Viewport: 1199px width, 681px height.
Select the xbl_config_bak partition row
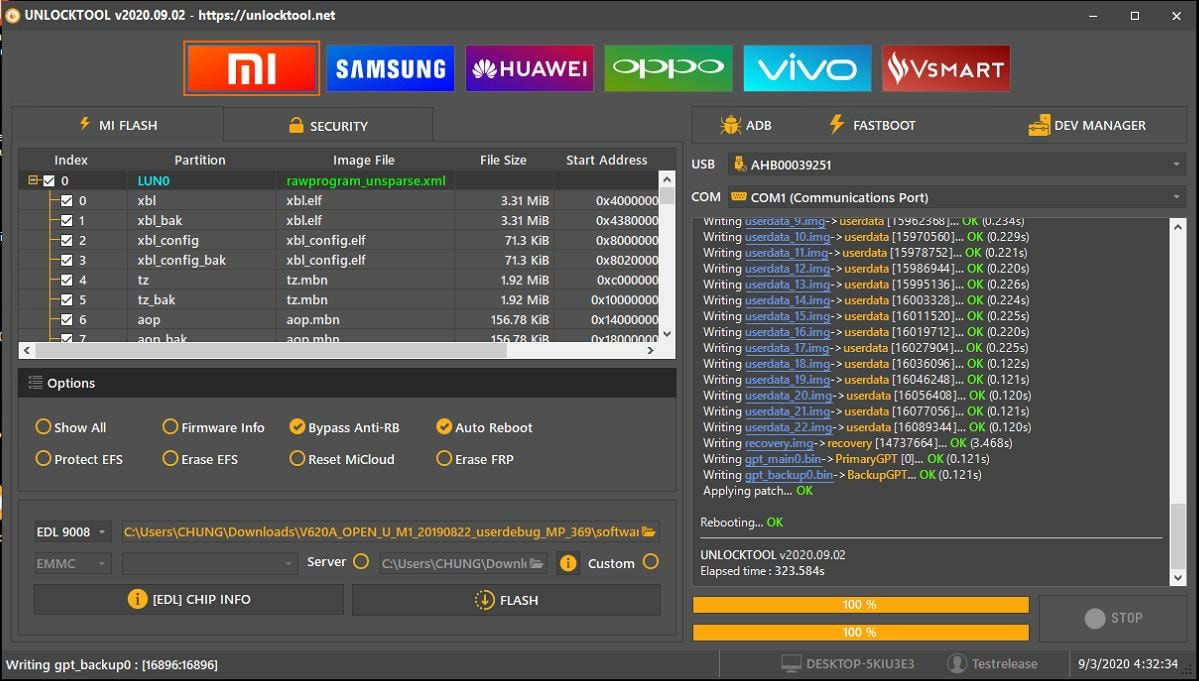(338, 261)
